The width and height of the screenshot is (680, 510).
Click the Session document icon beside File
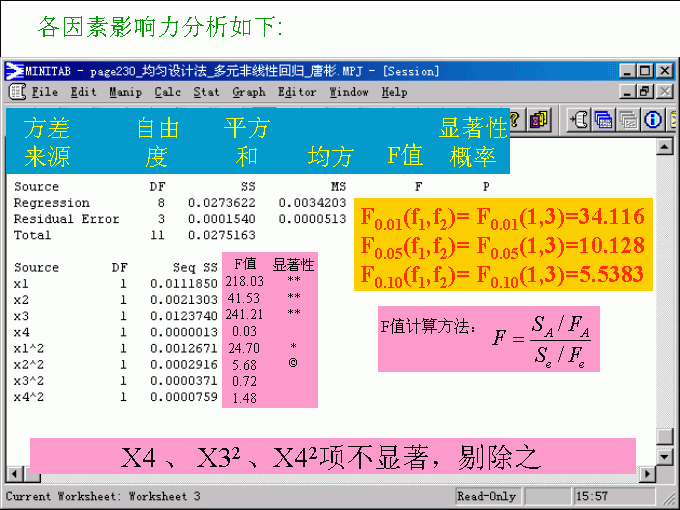[x=16, y=92]
